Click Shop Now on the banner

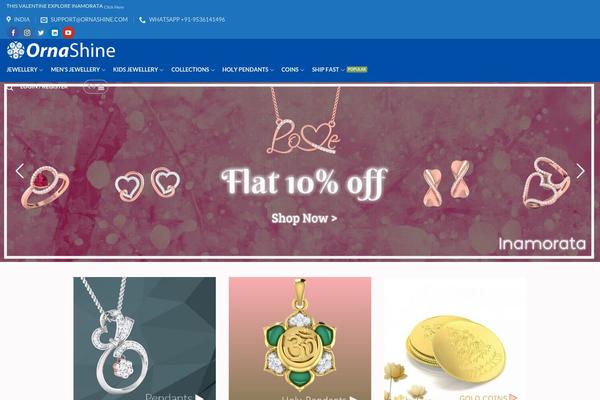click(304, 218)
